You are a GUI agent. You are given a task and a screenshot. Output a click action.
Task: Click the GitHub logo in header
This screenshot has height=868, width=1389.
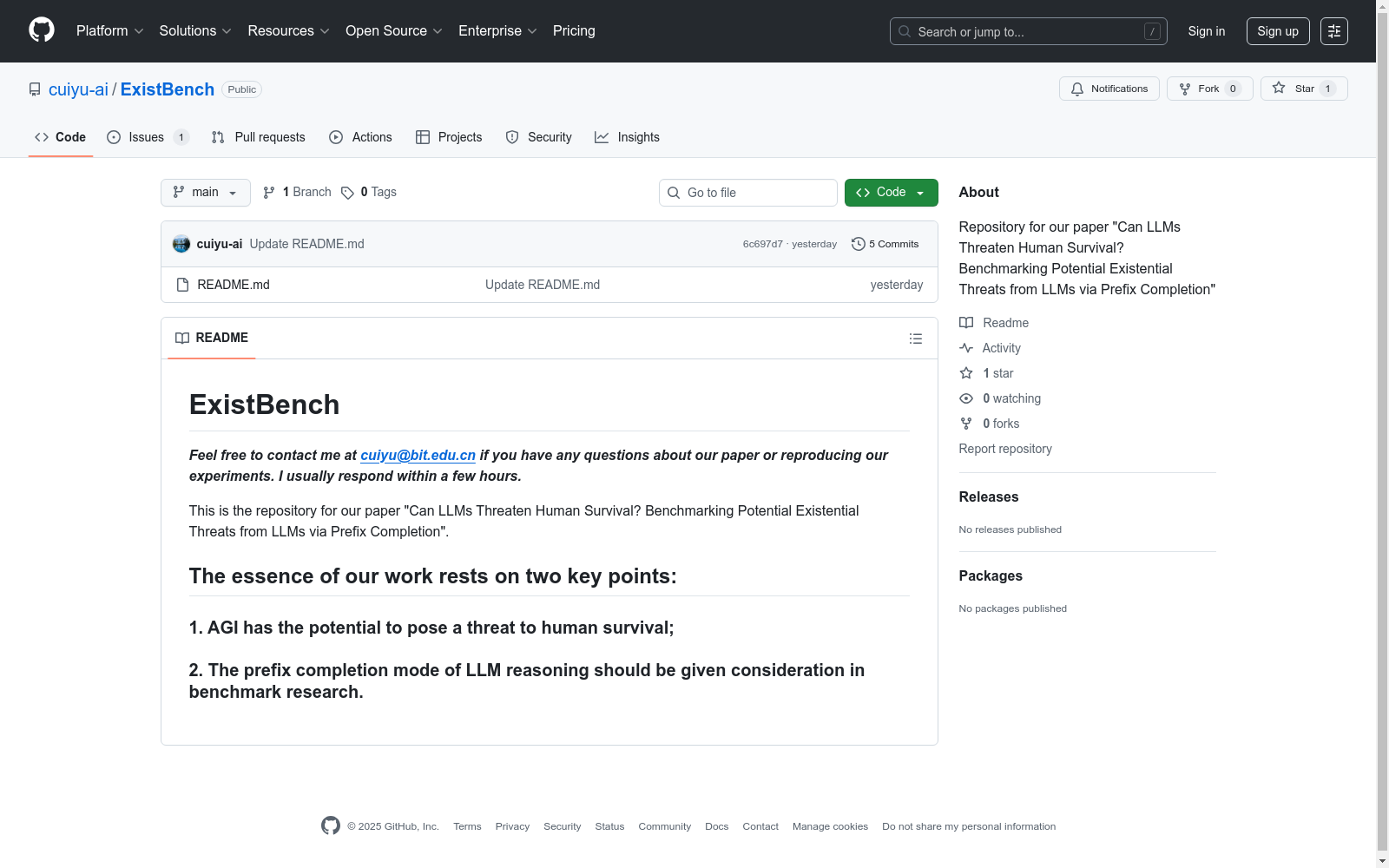(x=42, y=30)
